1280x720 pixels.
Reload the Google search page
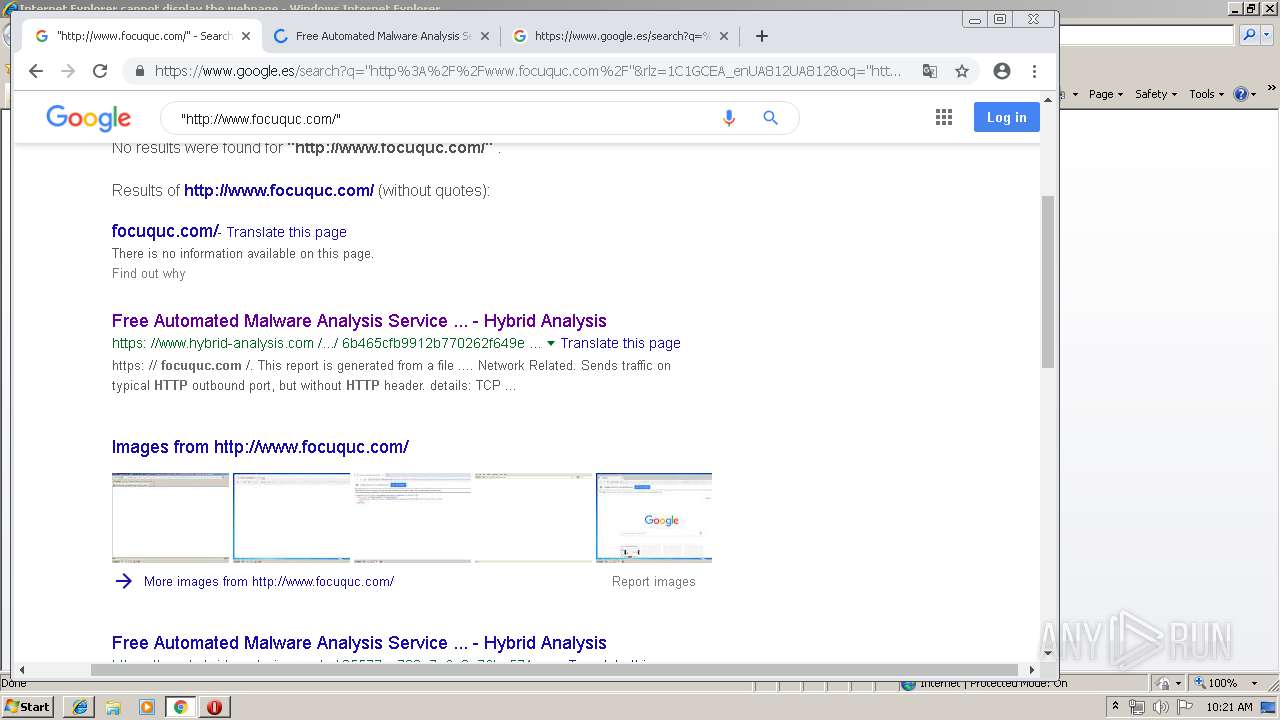pos(100,71)
